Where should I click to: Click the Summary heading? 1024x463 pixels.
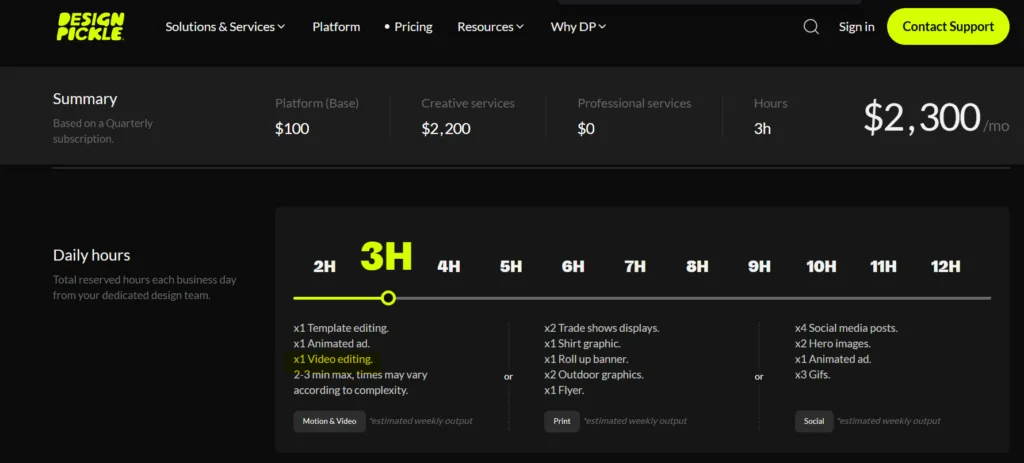[x=85, y=99]
